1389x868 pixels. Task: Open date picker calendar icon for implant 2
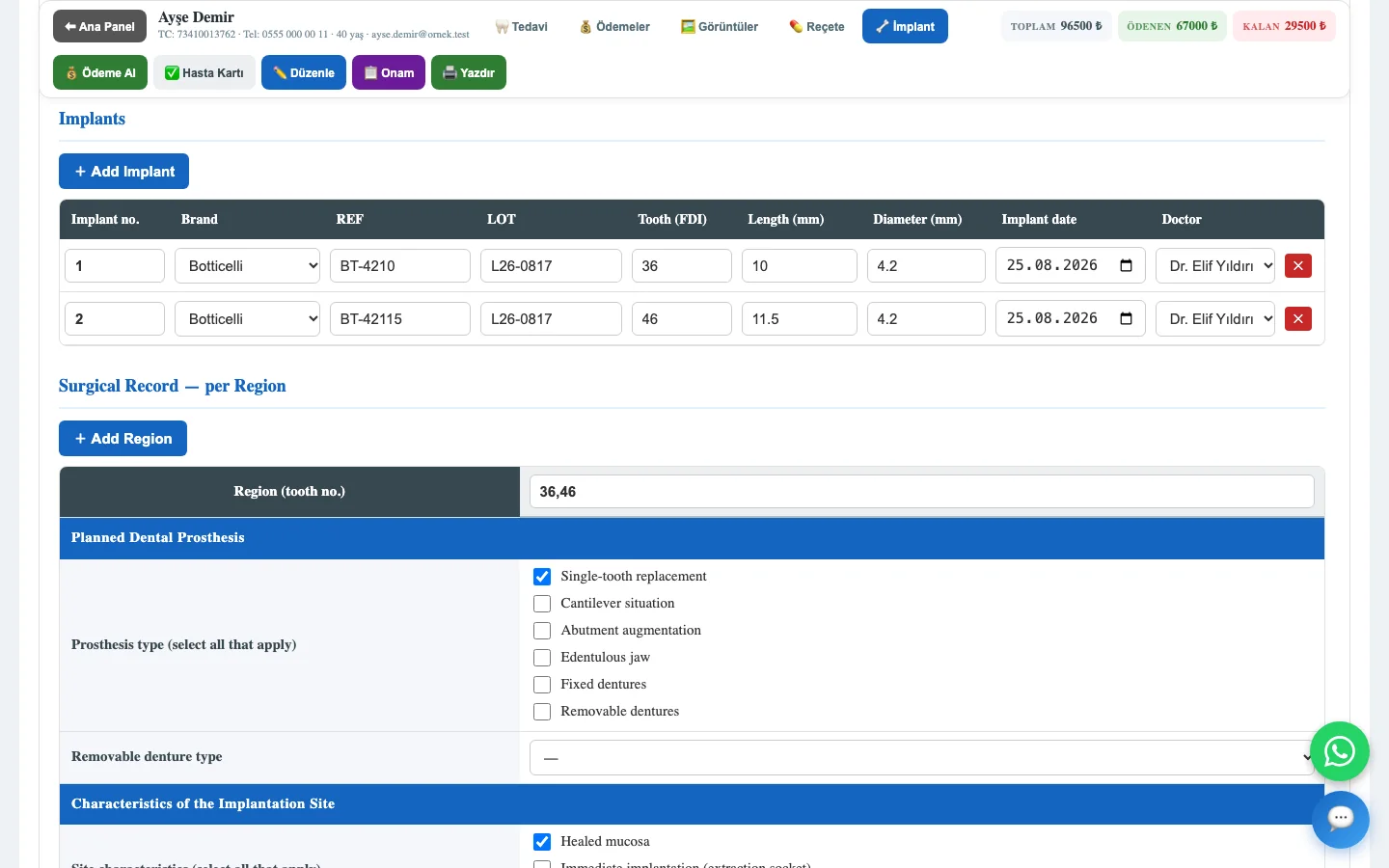point(1126,318)
